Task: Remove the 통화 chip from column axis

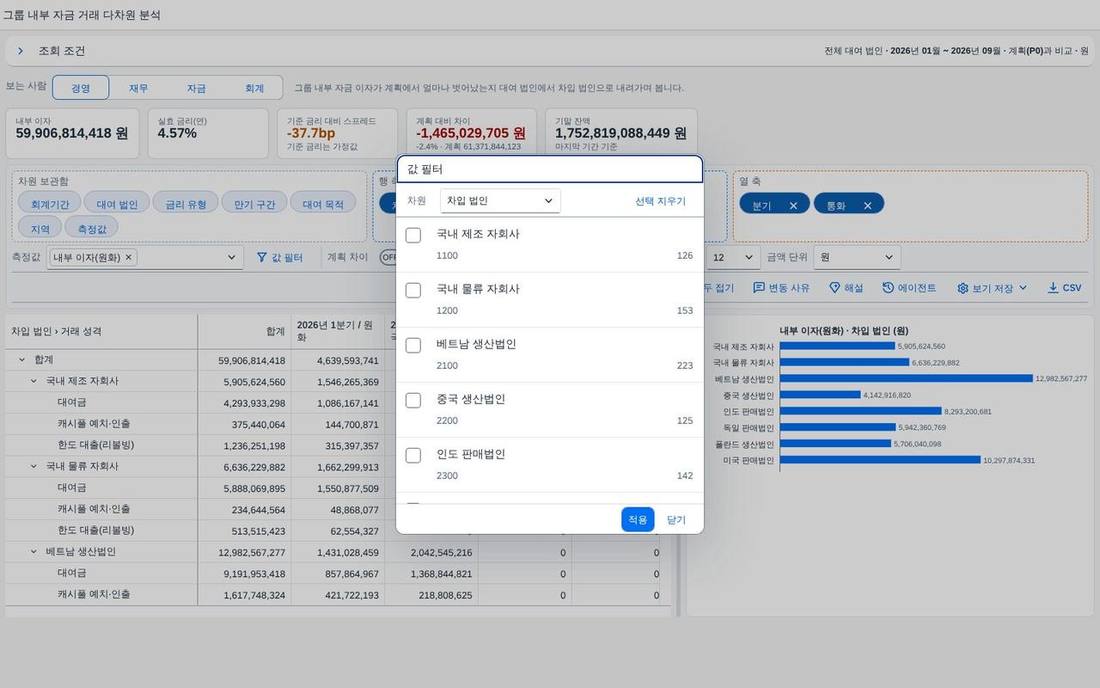Action: click(x=868, y=205)
